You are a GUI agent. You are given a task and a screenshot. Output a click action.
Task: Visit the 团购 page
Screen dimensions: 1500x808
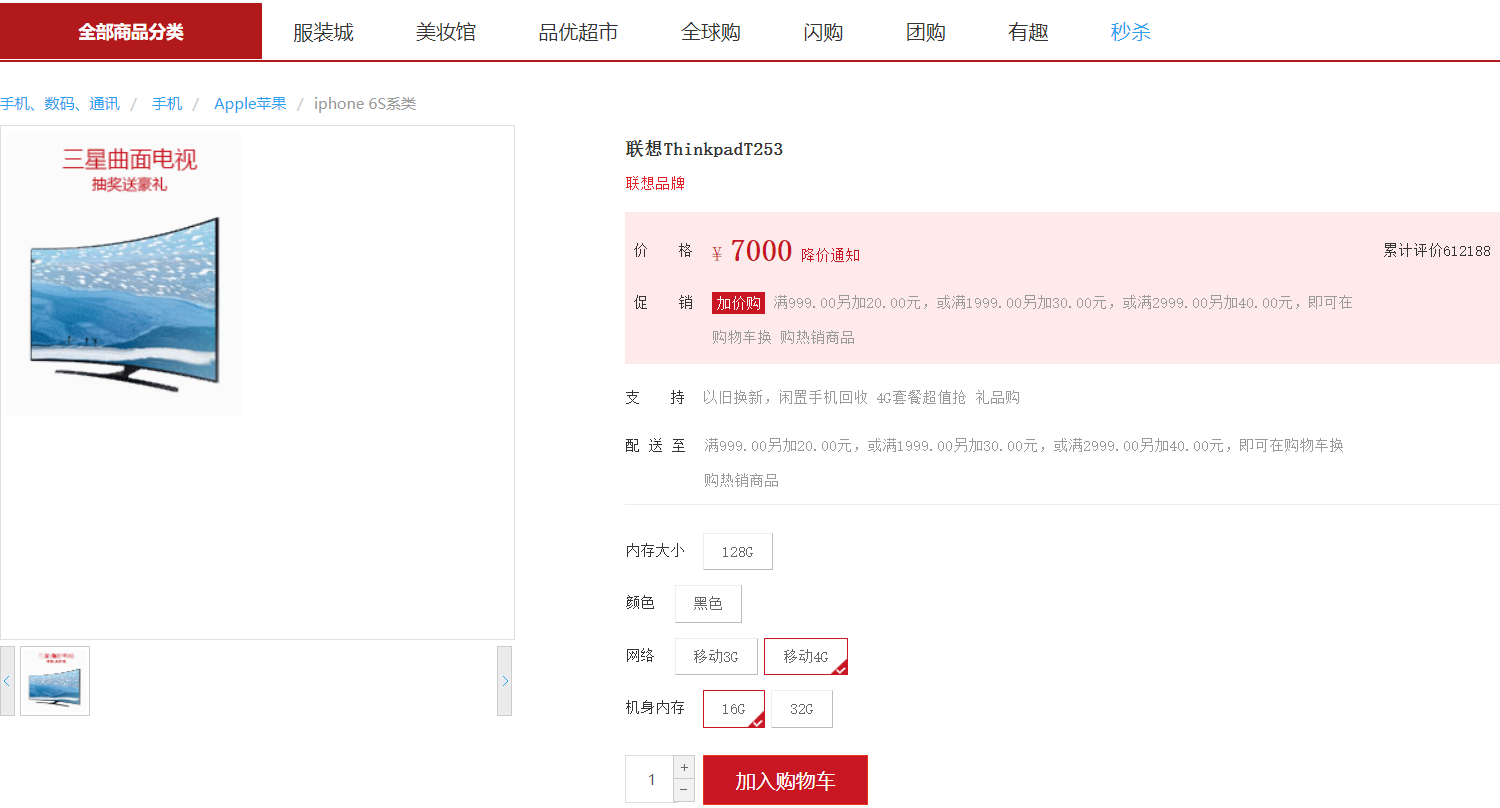pyautogui.click(x=926, y=32)
